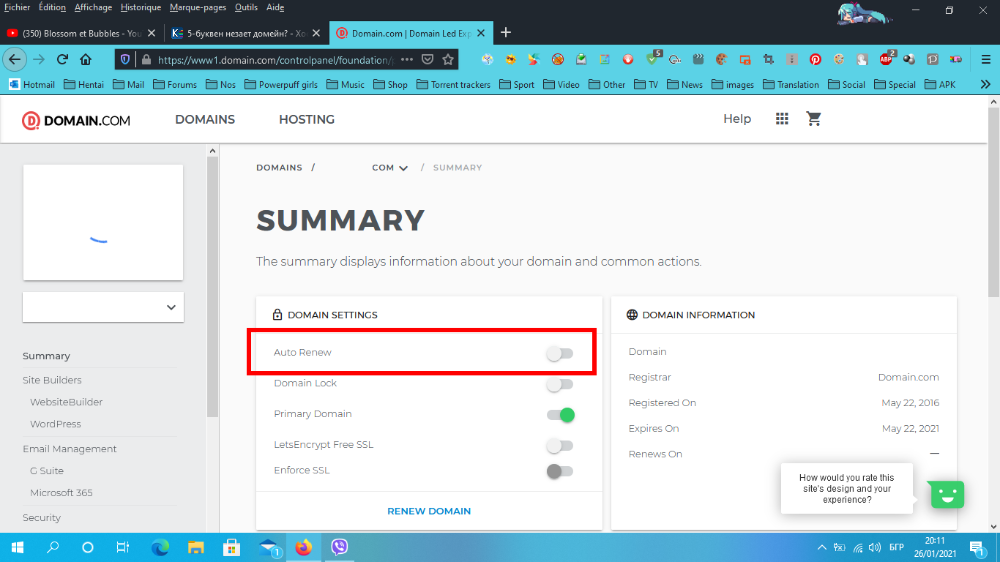This screenshot has width=1000, height=562.
Task: Enable the Auto Renew toggle
Action: coord(559,353)
